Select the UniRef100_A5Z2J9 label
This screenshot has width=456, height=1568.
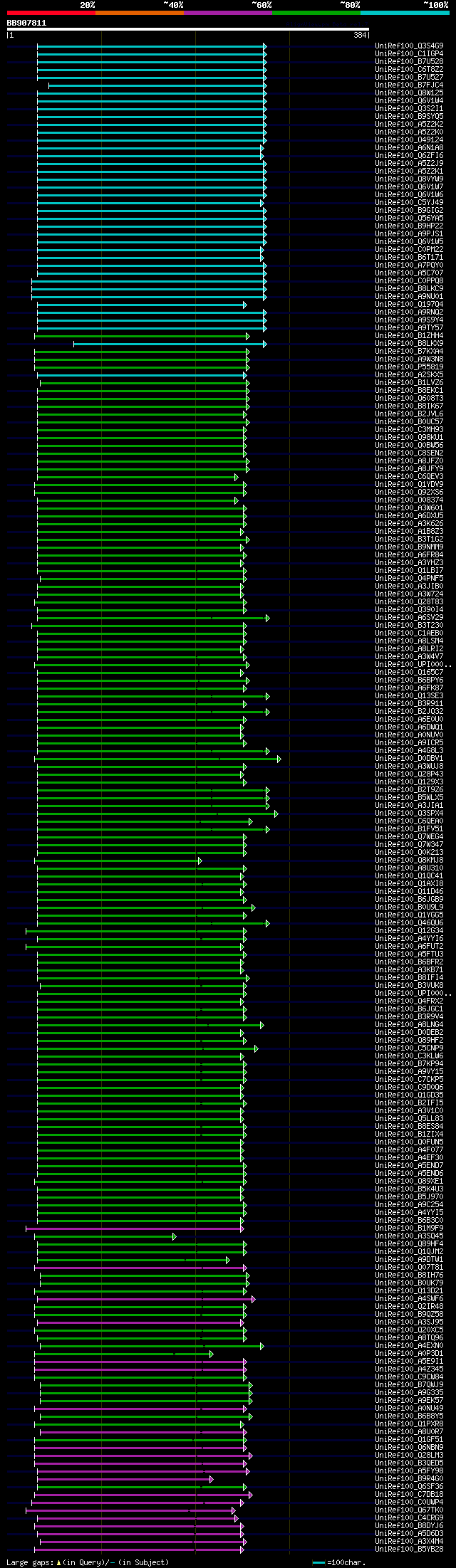pos(409,164)
